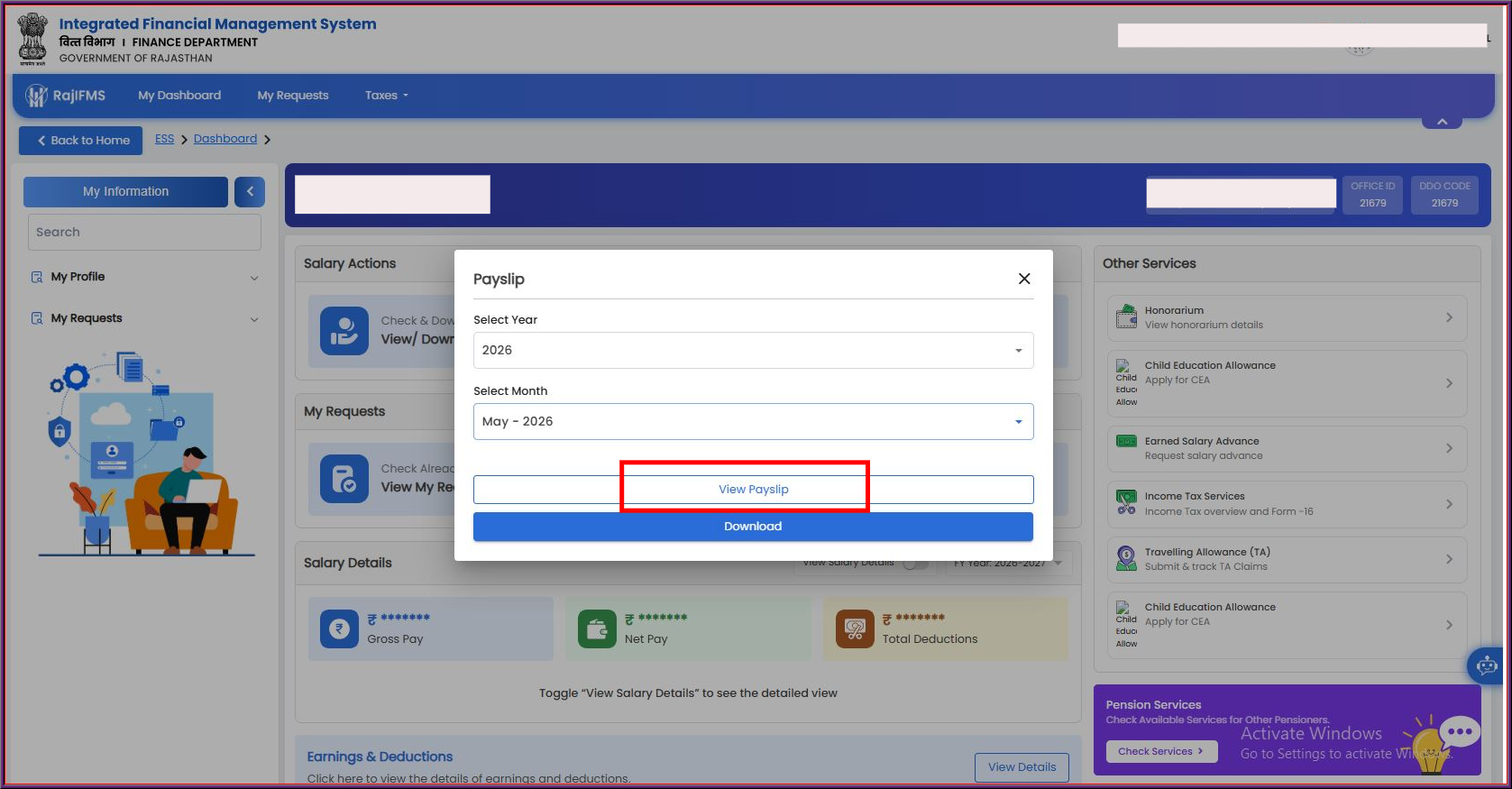Collapse the sidebar with arrow button

tap(250, 192)
